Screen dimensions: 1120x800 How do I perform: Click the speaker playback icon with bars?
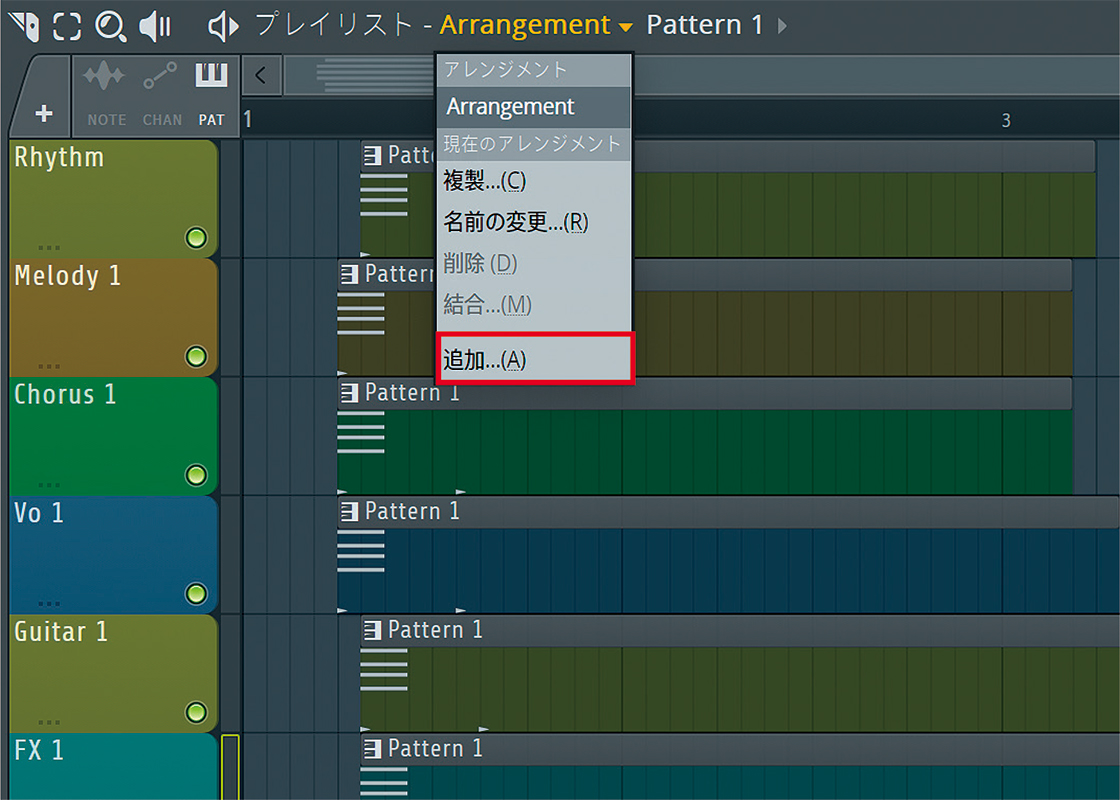coord(155,26)
